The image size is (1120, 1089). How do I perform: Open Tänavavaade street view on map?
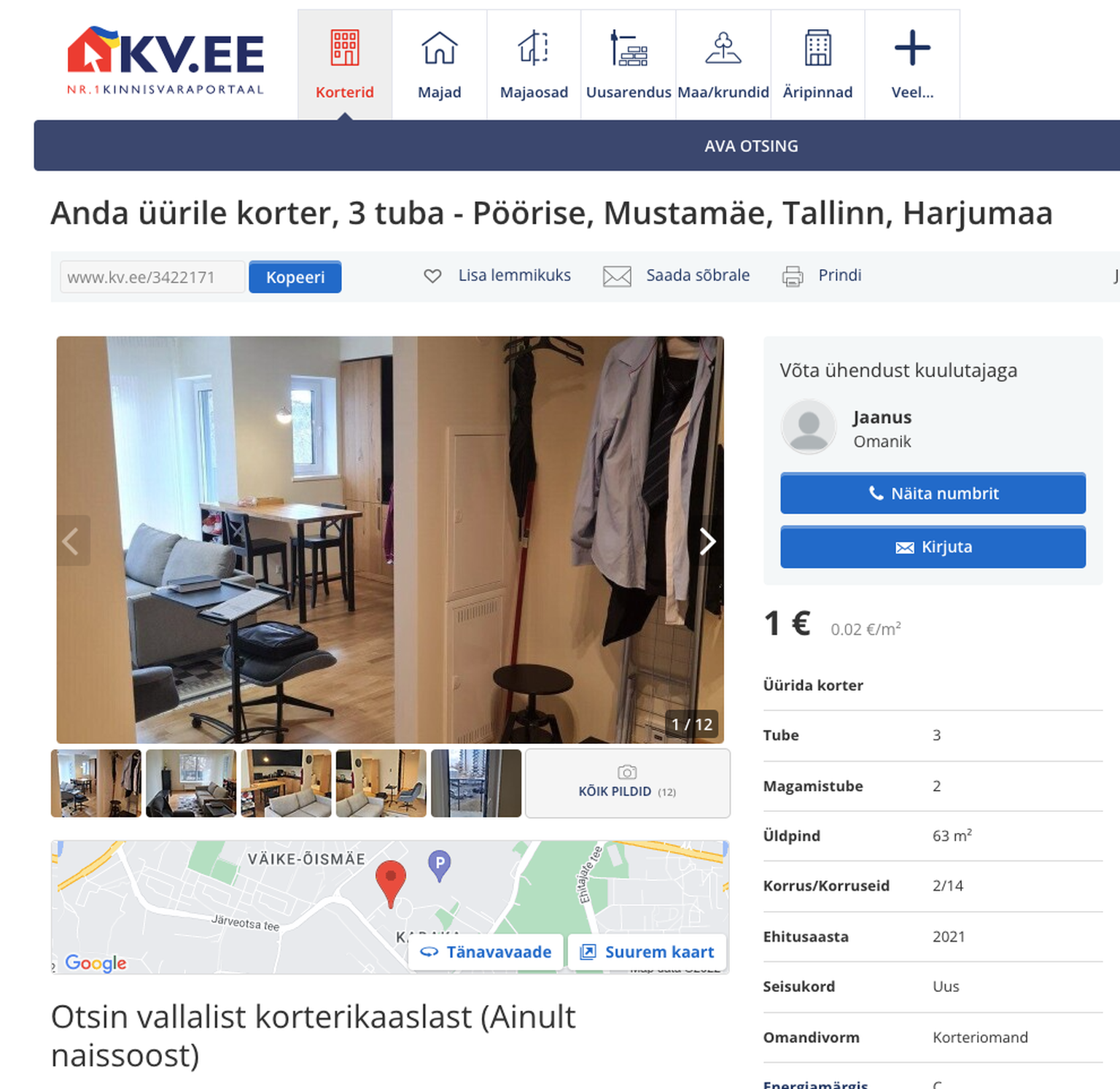486,952
